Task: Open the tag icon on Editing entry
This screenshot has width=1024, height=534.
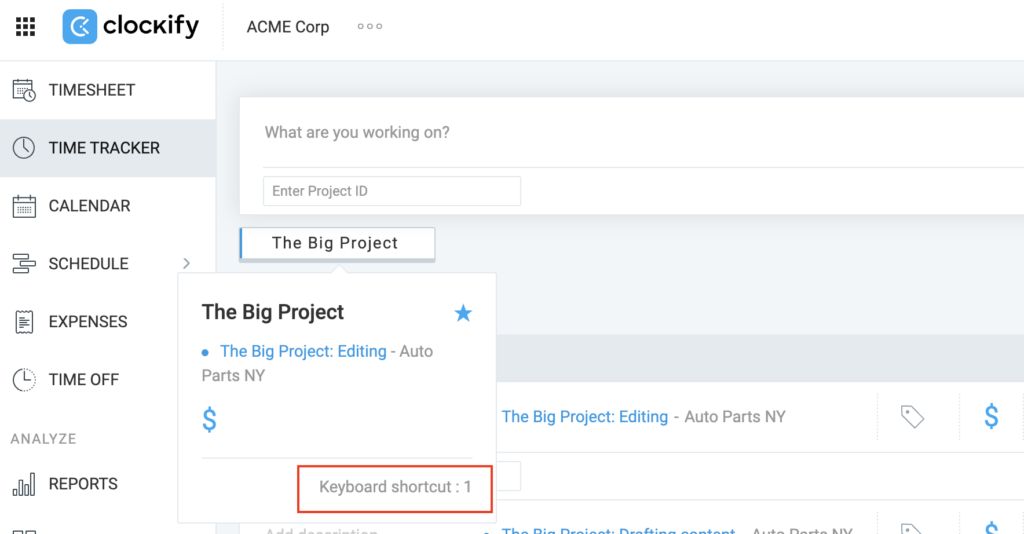Action: coord(912,416)
